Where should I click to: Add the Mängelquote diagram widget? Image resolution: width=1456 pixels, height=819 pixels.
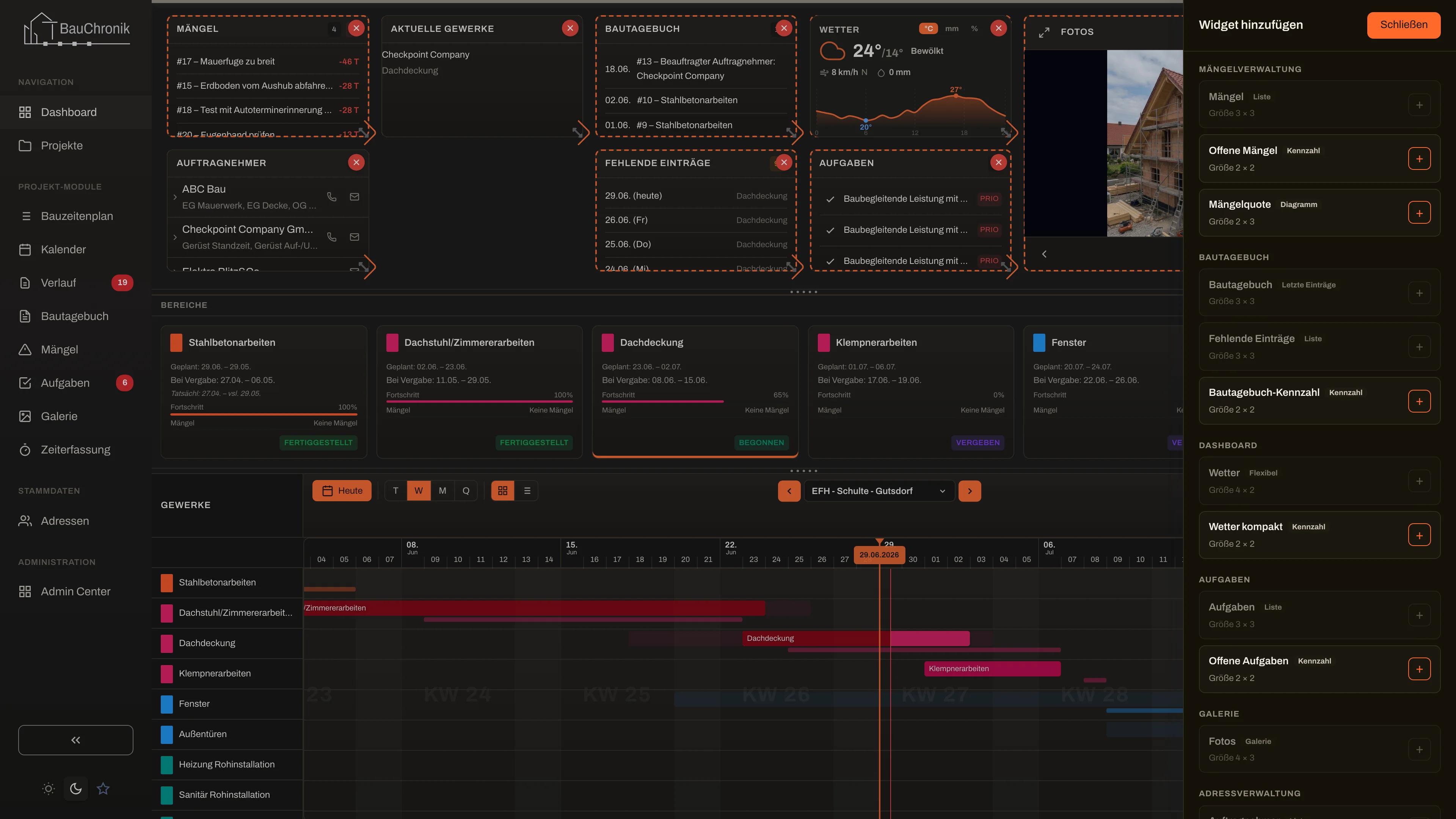click(1419, 213)
